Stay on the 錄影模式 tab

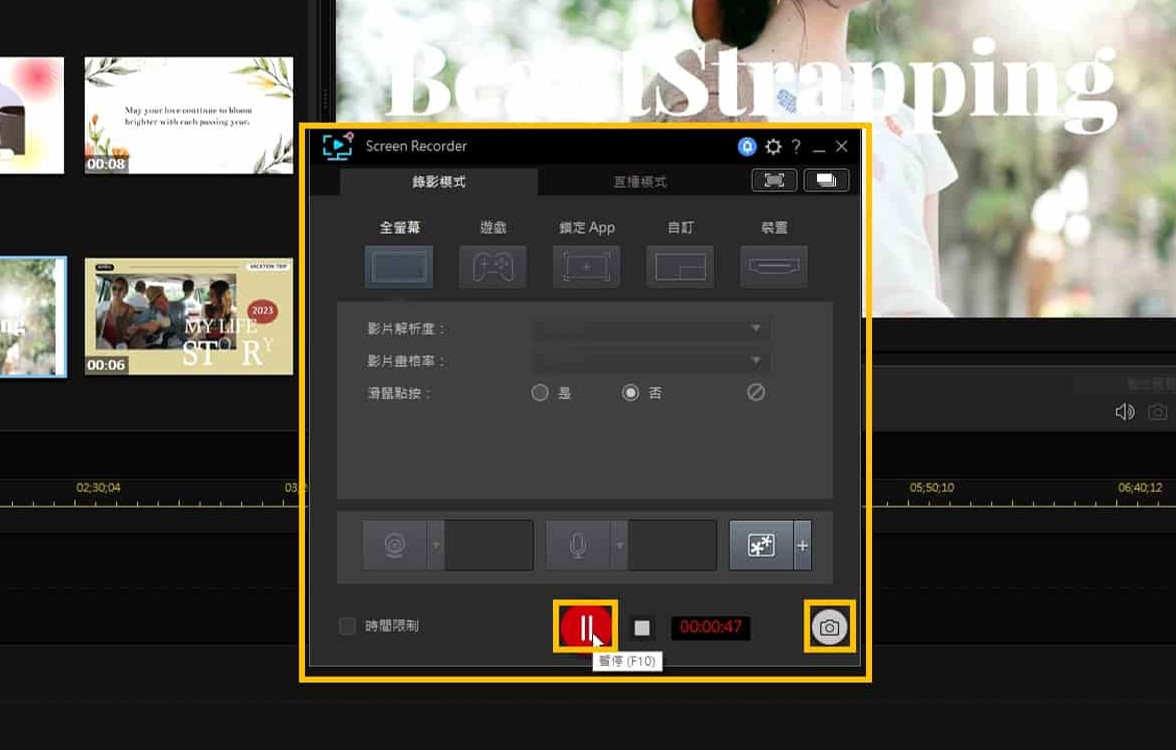click(x=440, y=181)
